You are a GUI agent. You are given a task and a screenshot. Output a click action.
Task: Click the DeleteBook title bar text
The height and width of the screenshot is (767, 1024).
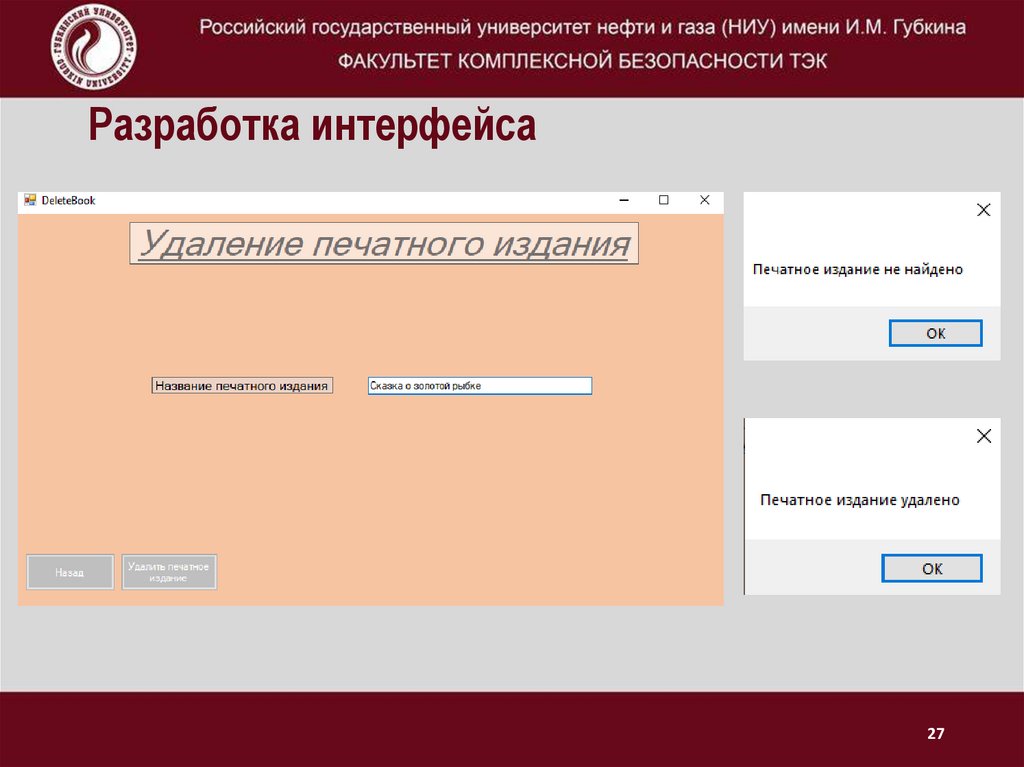(66, 200)
